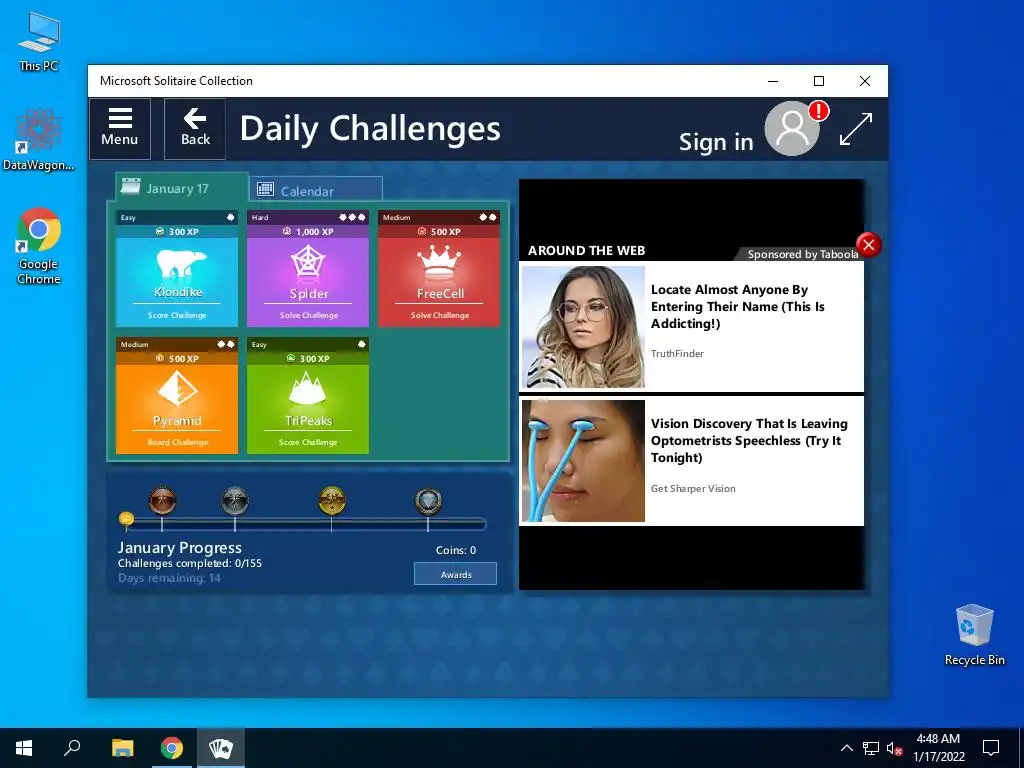Switch to the Calendar tab
The height and width of the screenshot is (768, 1024).
tap(316, 190)
